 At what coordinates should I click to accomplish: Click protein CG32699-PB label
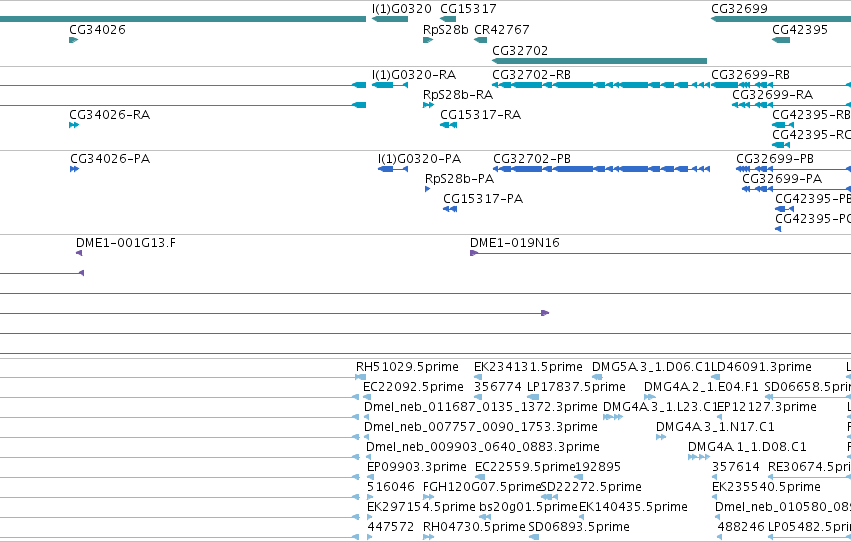pos(775,159)
